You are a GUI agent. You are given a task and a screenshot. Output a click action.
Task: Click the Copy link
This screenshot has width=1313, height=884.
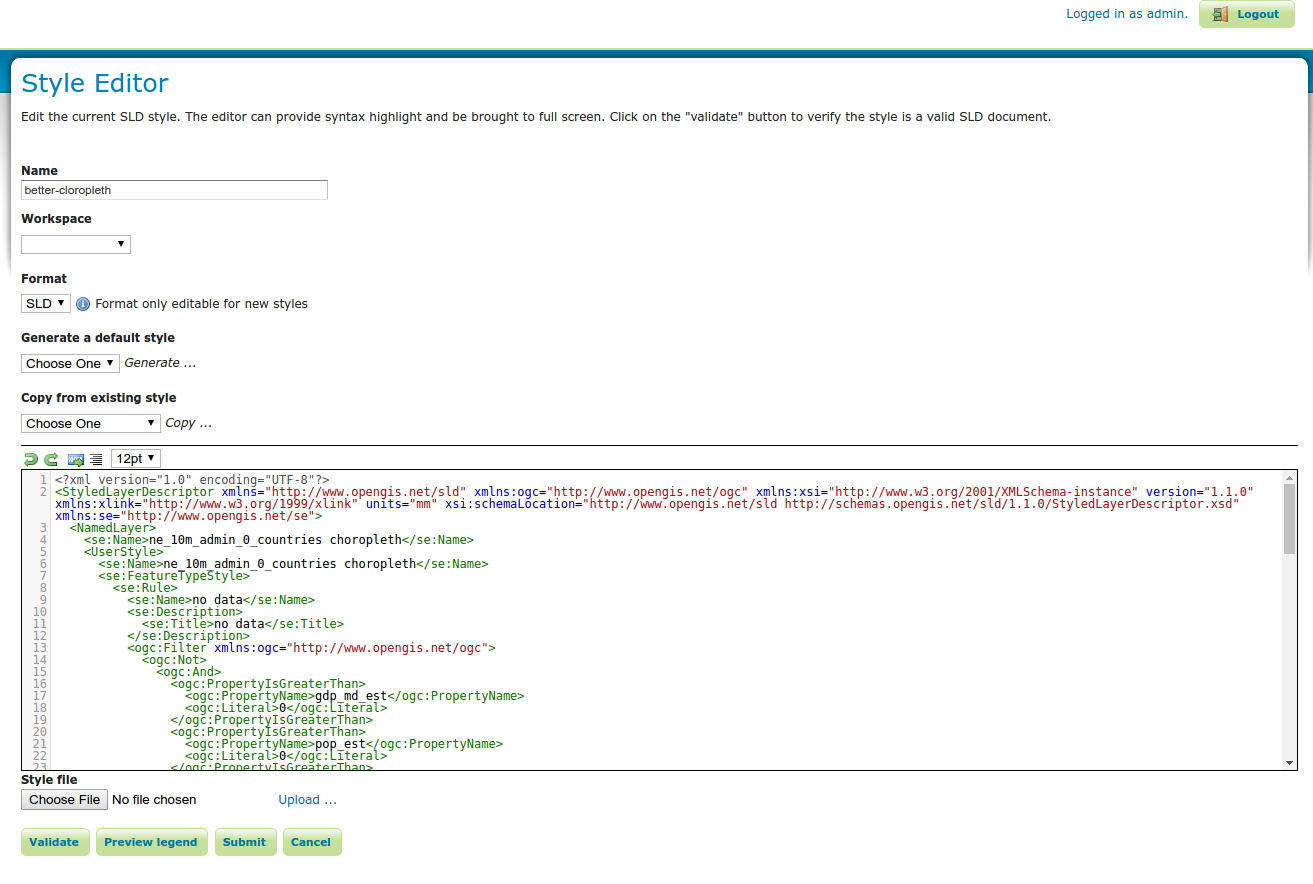click(189, 423)
